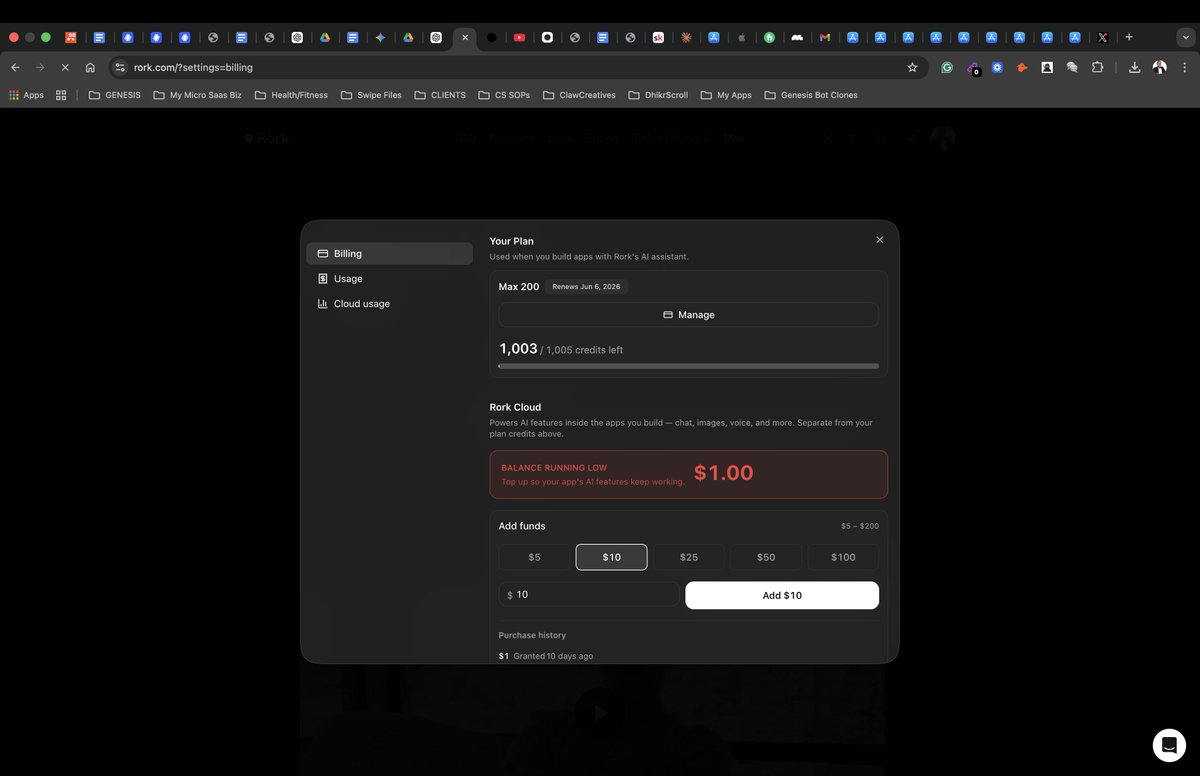
Task: Play the dimmed background video
Action: [600, 713]
